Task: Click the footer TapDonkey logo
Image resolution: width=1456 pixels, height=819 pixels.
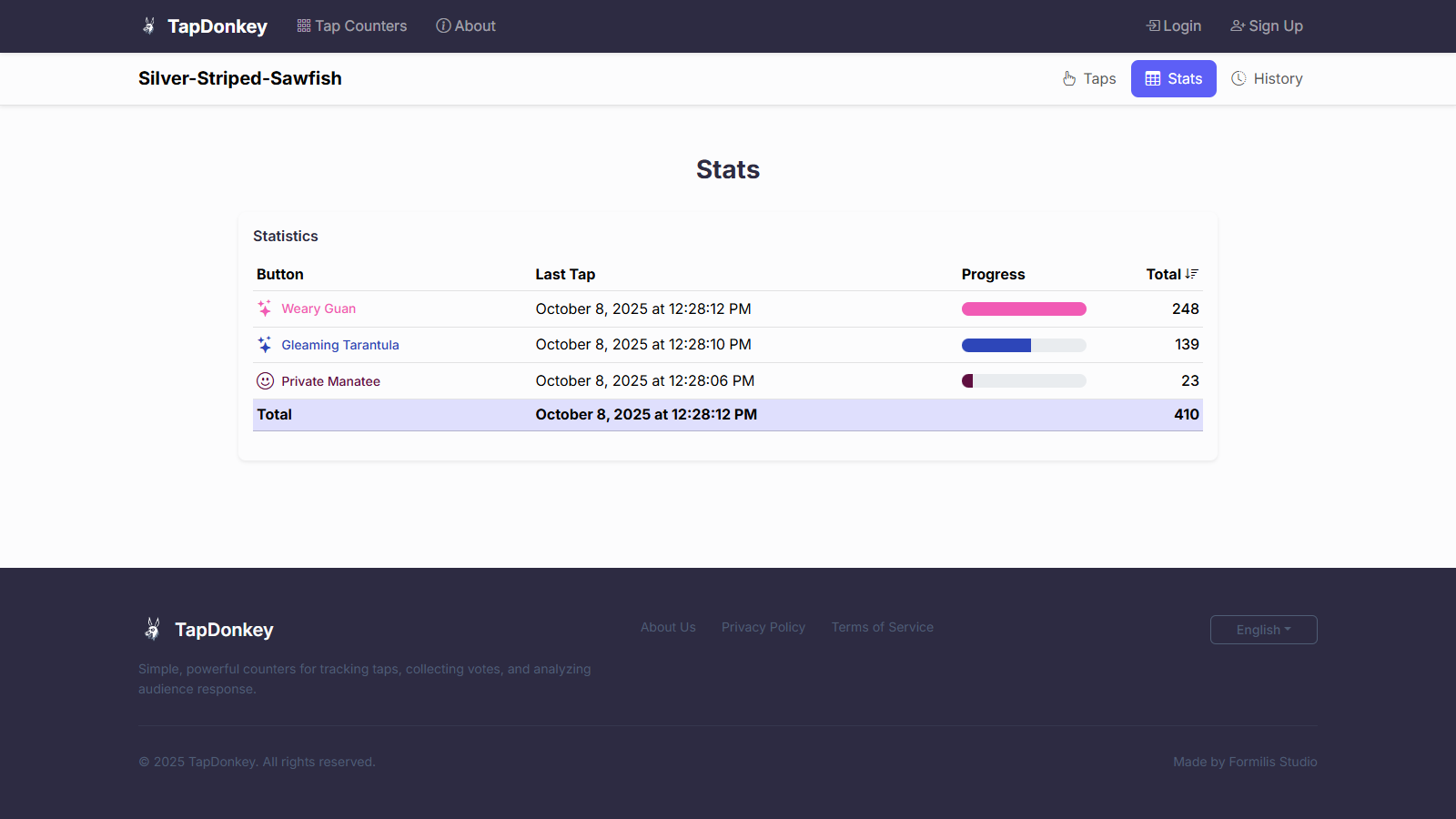Action: 153,629
